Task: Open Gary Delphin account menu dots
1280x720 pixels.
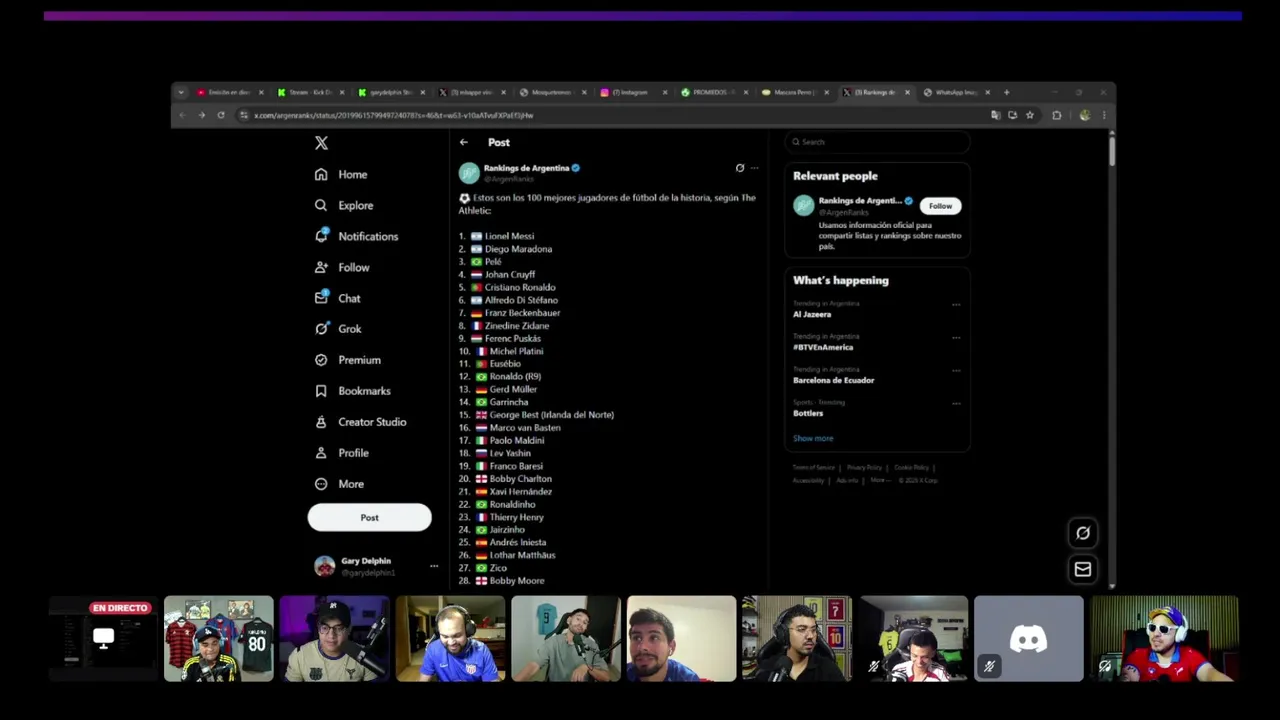Action: pos(434,566)
